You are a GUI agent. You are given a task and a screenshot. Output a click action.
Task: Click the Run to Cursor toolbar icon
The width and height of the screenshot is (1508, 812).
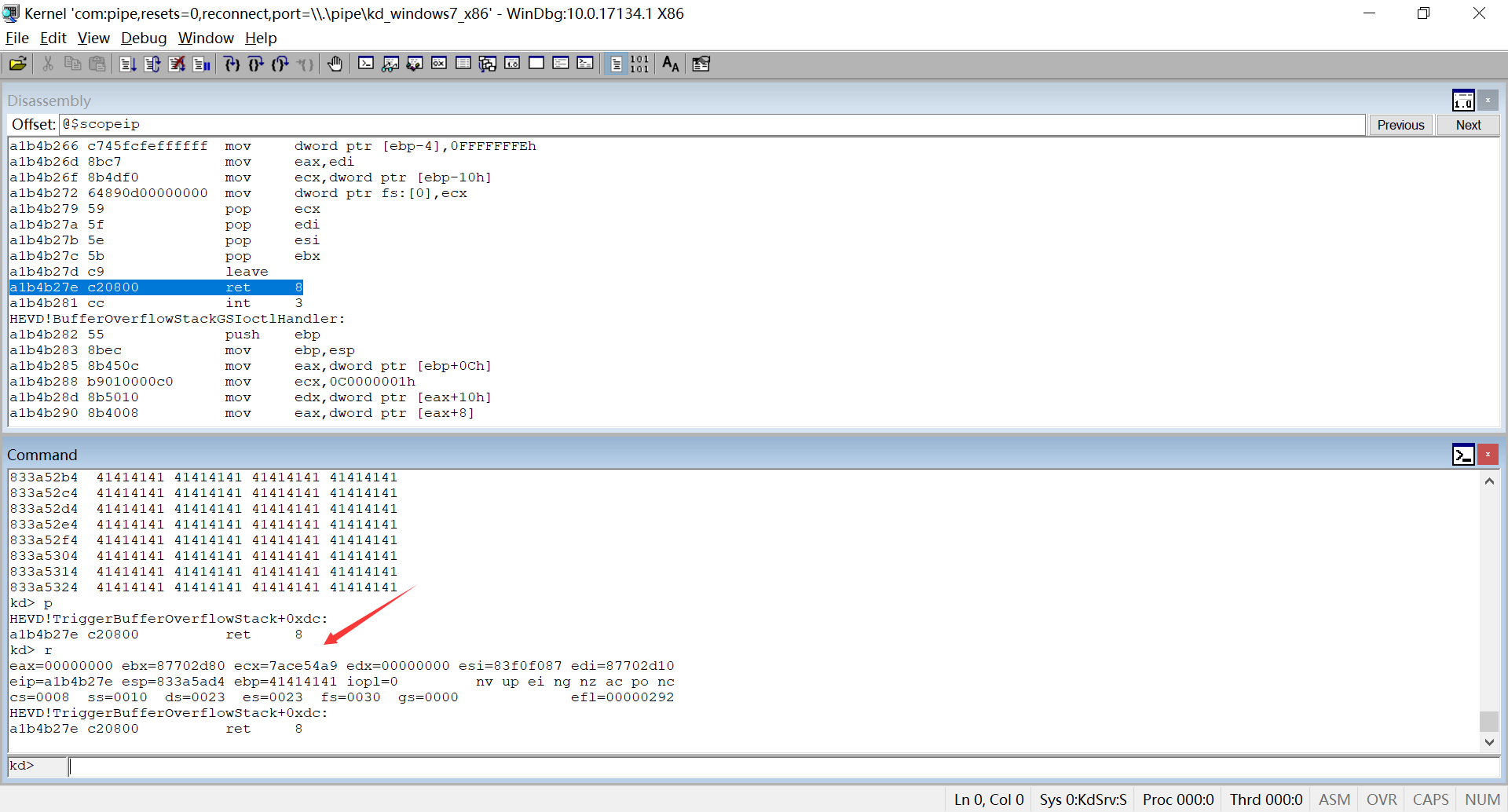306,64
